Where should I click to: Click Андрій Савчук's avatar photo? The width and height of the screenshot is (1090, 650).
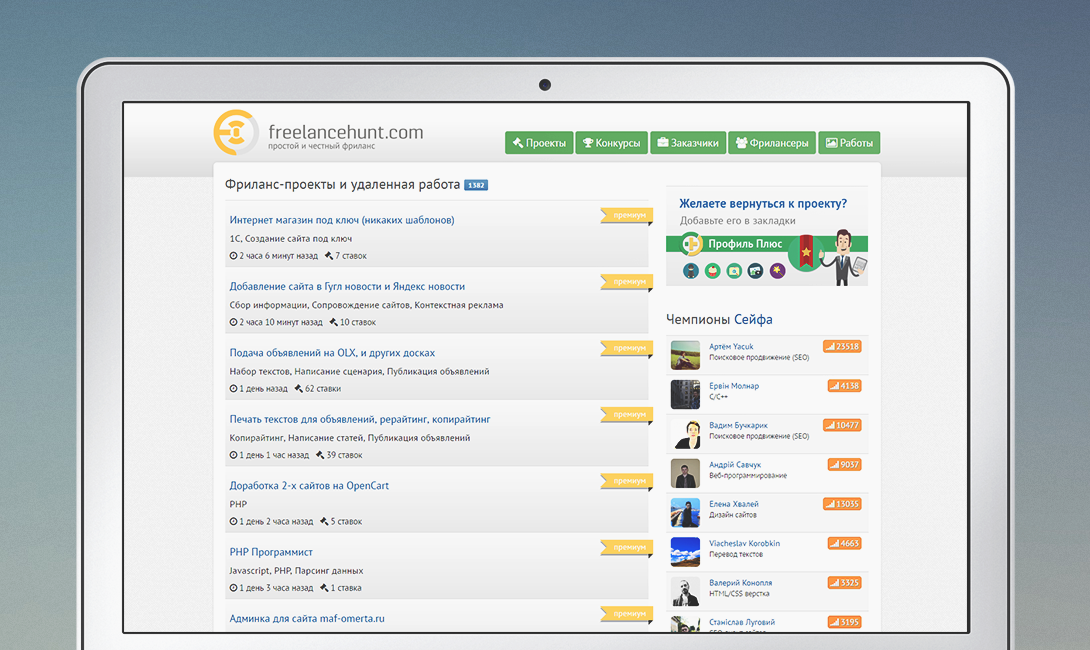click(x=685, y=473)
